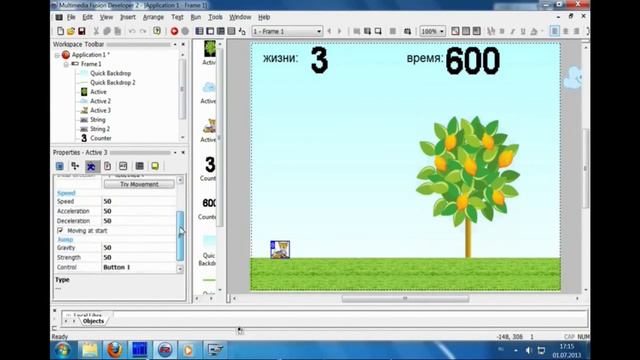Collapse the Frame 1 tree node

click(66, 64)
